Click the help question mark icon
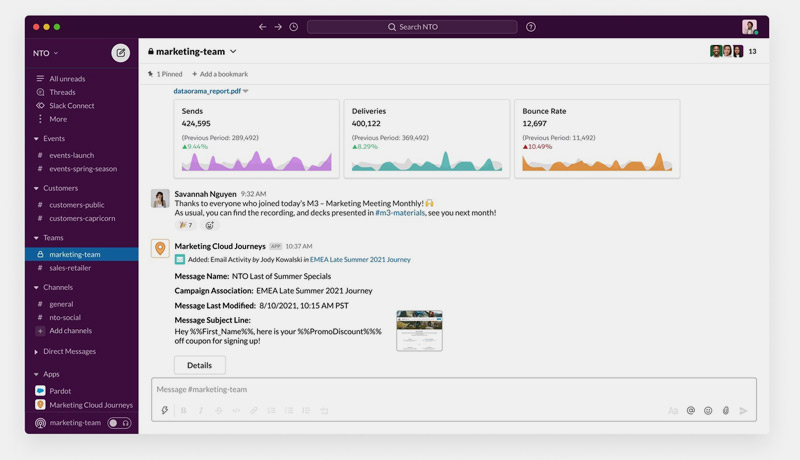800x460 pixels. (531, 27)
